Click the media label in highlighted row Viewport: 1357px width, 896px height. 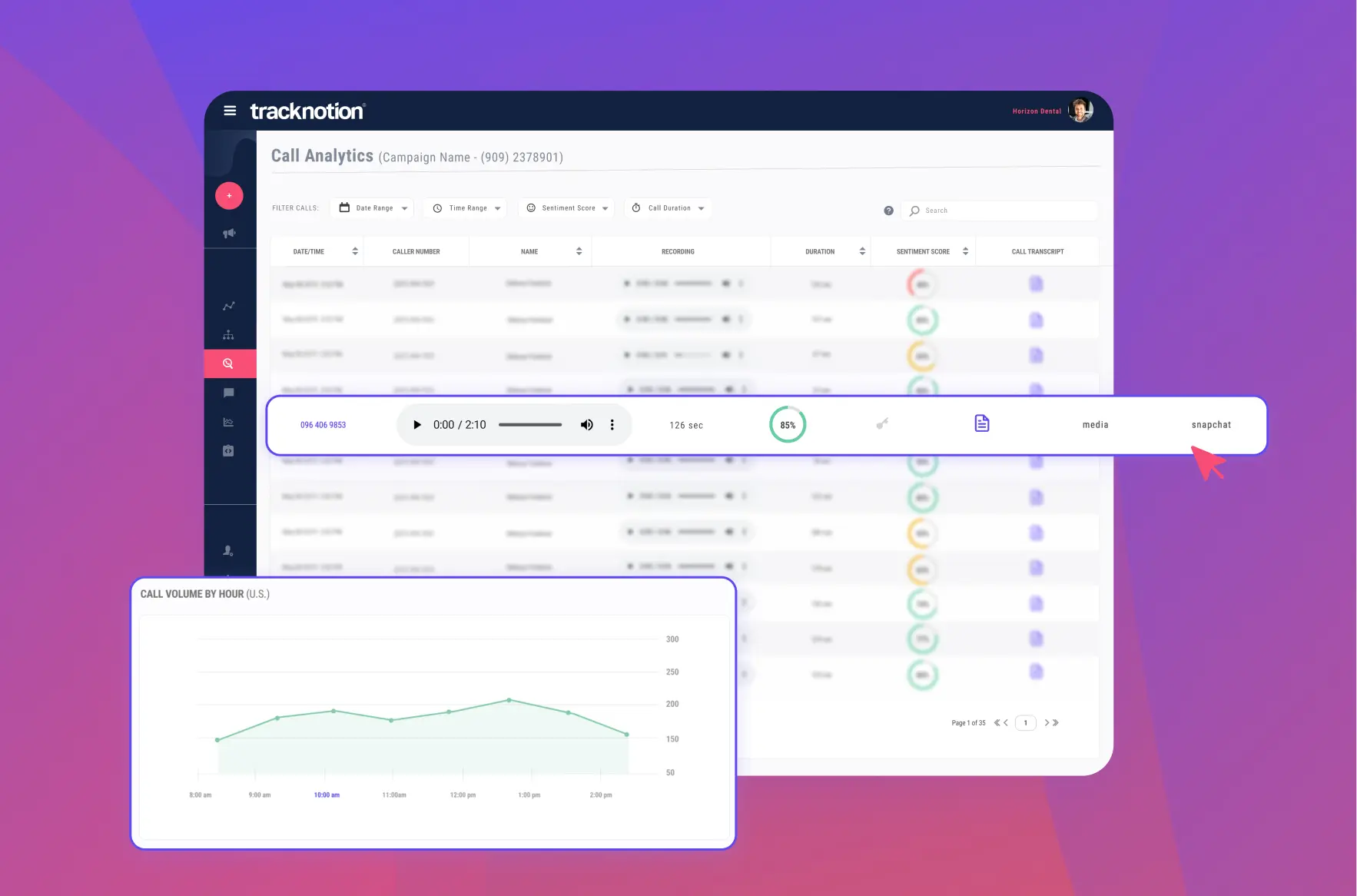click(x=1095, y=425)
